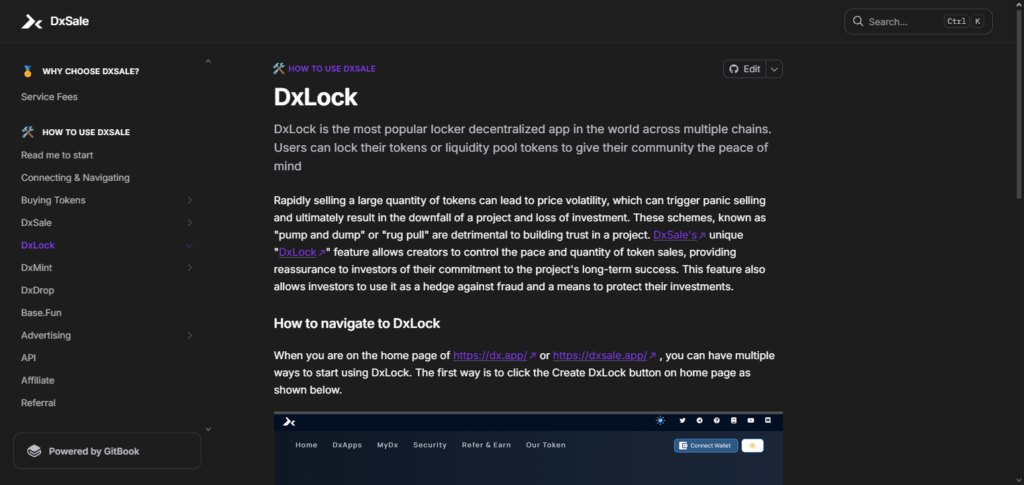Expand the DxMint sidebar chevron
Screen dimensions: 1024x485
189,268
